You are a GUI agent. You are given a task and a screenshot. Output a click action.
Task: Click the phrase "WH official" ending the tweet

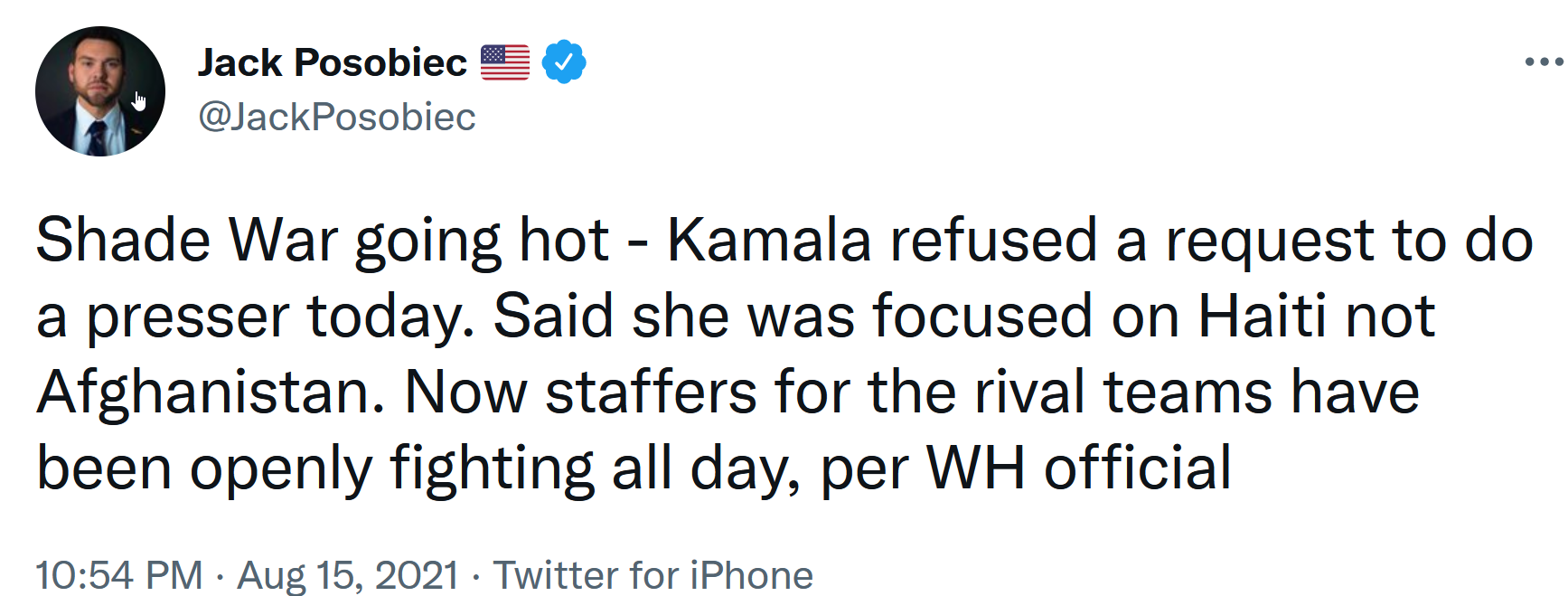coord(1079,468)
